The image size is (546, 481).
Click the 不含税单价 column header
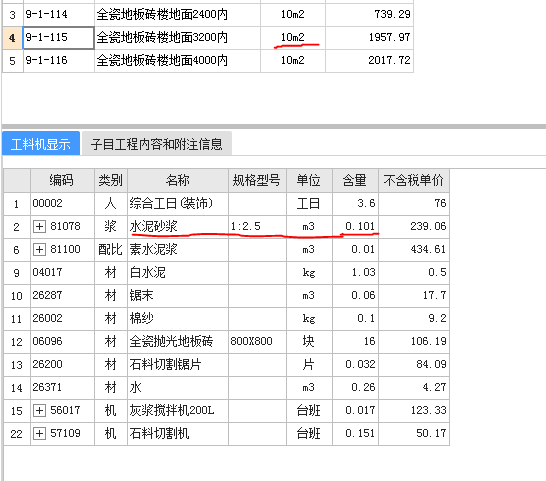point(414,180)
